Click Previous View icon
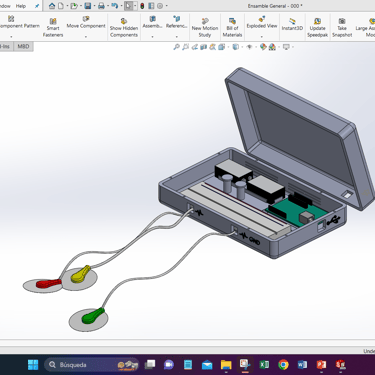The width and height of the screenshot is (375, 375). [x=195, y=47]
